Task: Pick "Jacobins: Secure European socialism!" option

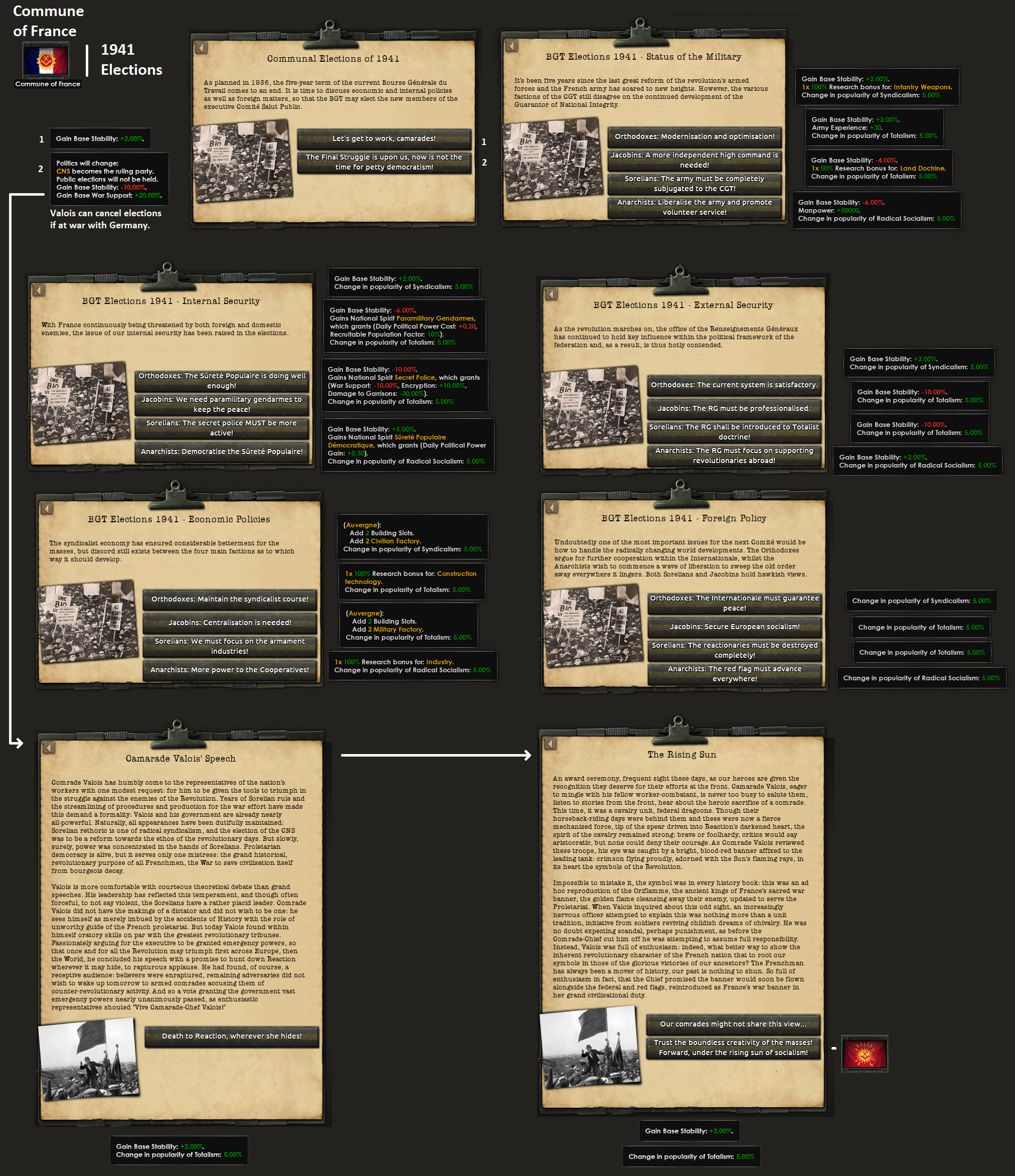Action: (734, 627)
